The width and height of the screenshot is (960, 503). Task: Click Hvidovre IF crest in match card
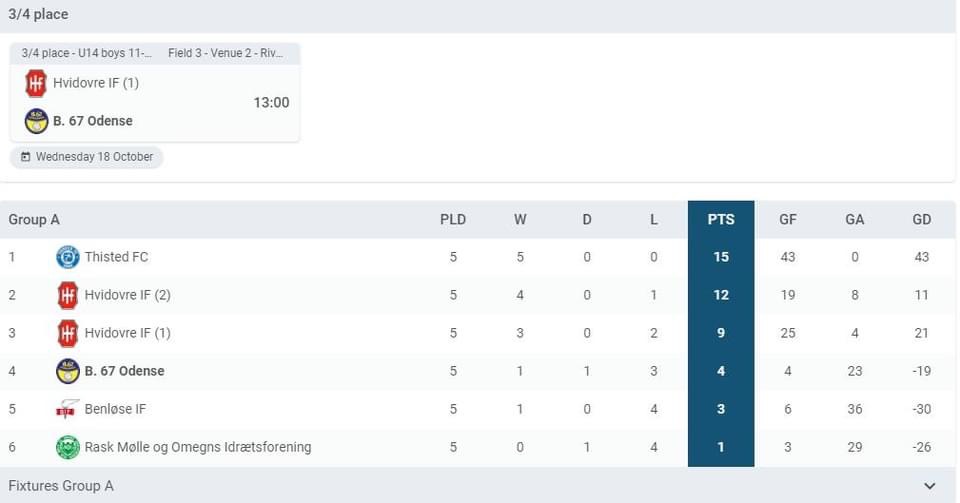coord(36,83)
